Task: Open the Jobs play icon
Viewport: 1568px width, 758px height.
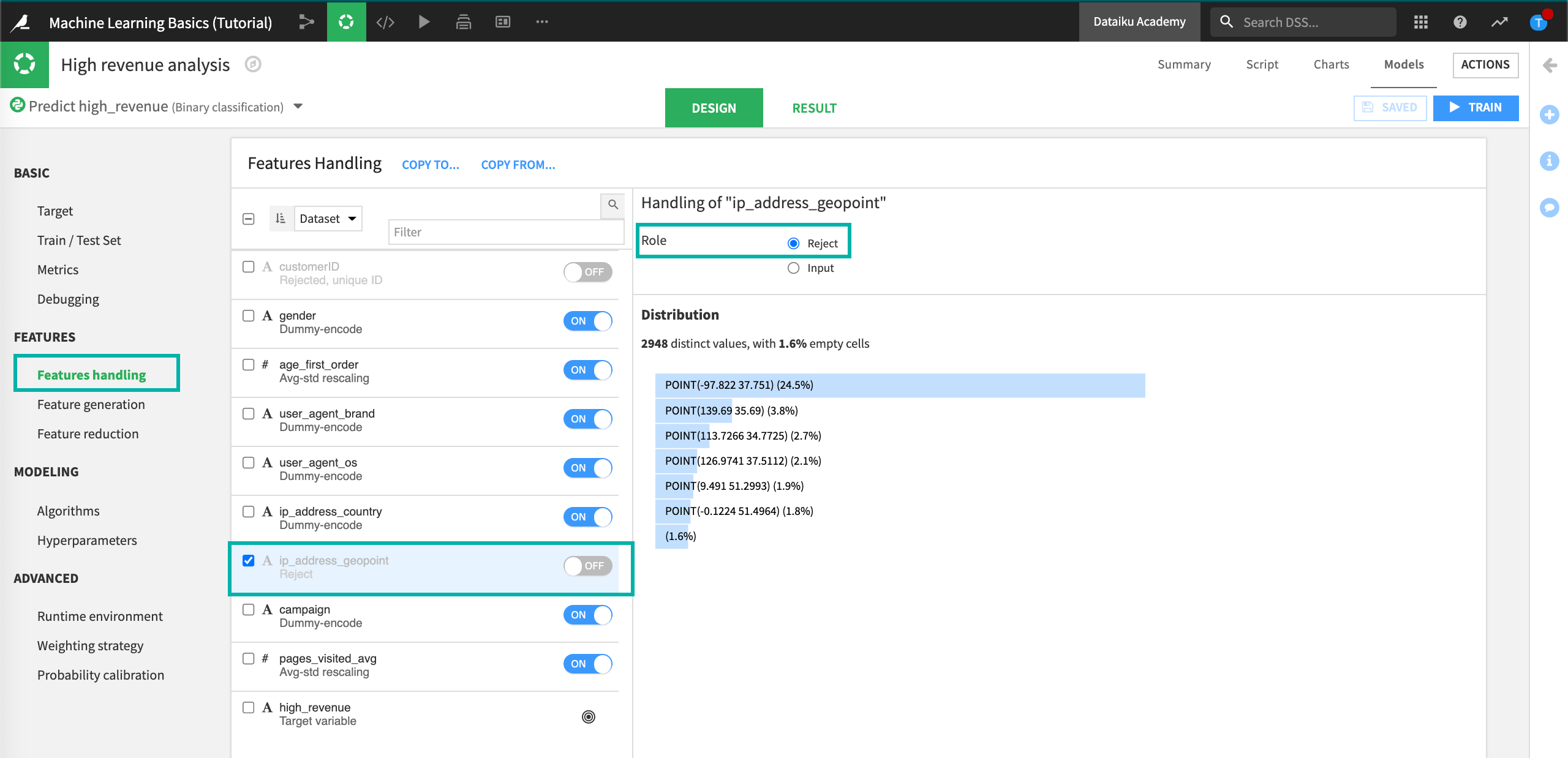Action: 424,22
